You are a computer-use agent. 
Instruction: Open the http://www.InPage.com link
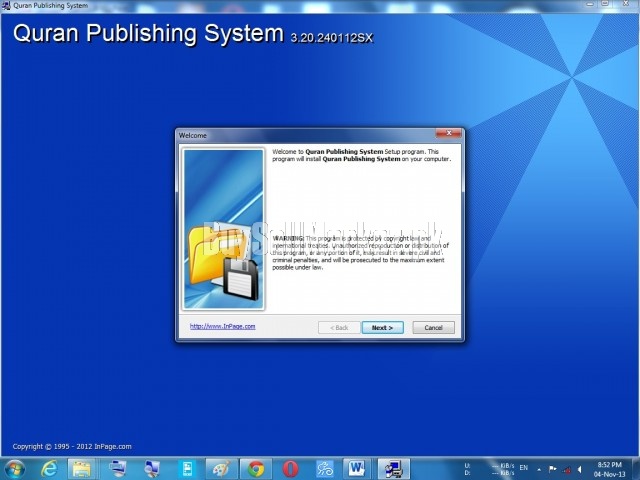coord(223,326)
